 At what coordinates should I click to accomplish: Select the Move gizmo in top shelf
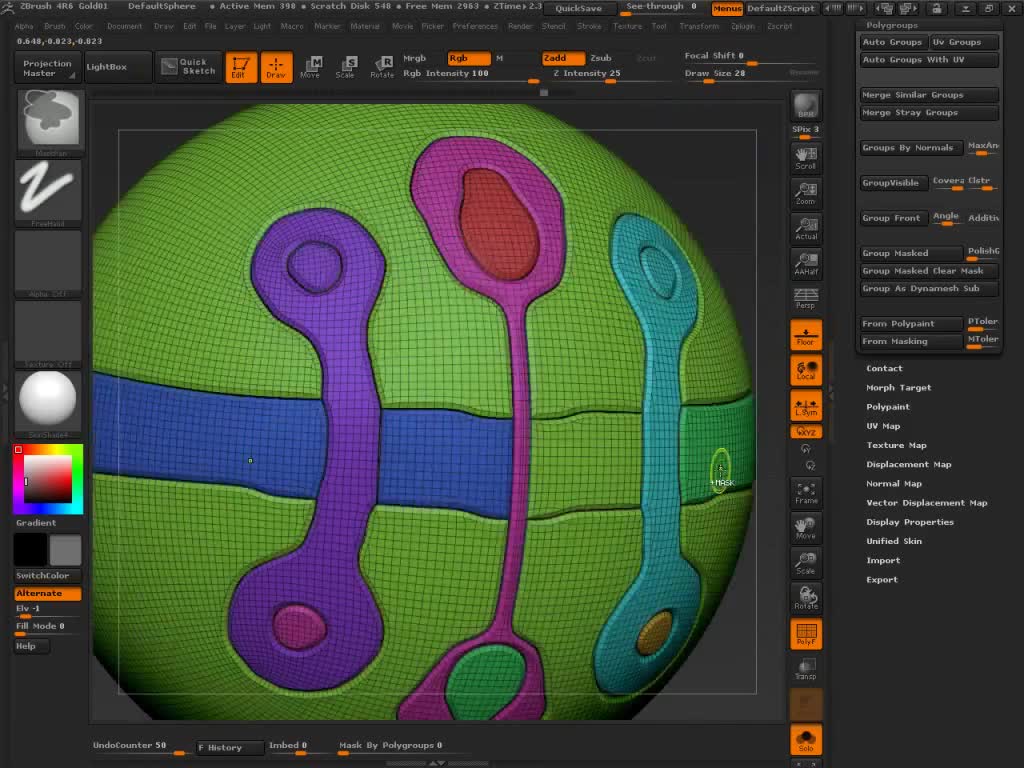310,67
